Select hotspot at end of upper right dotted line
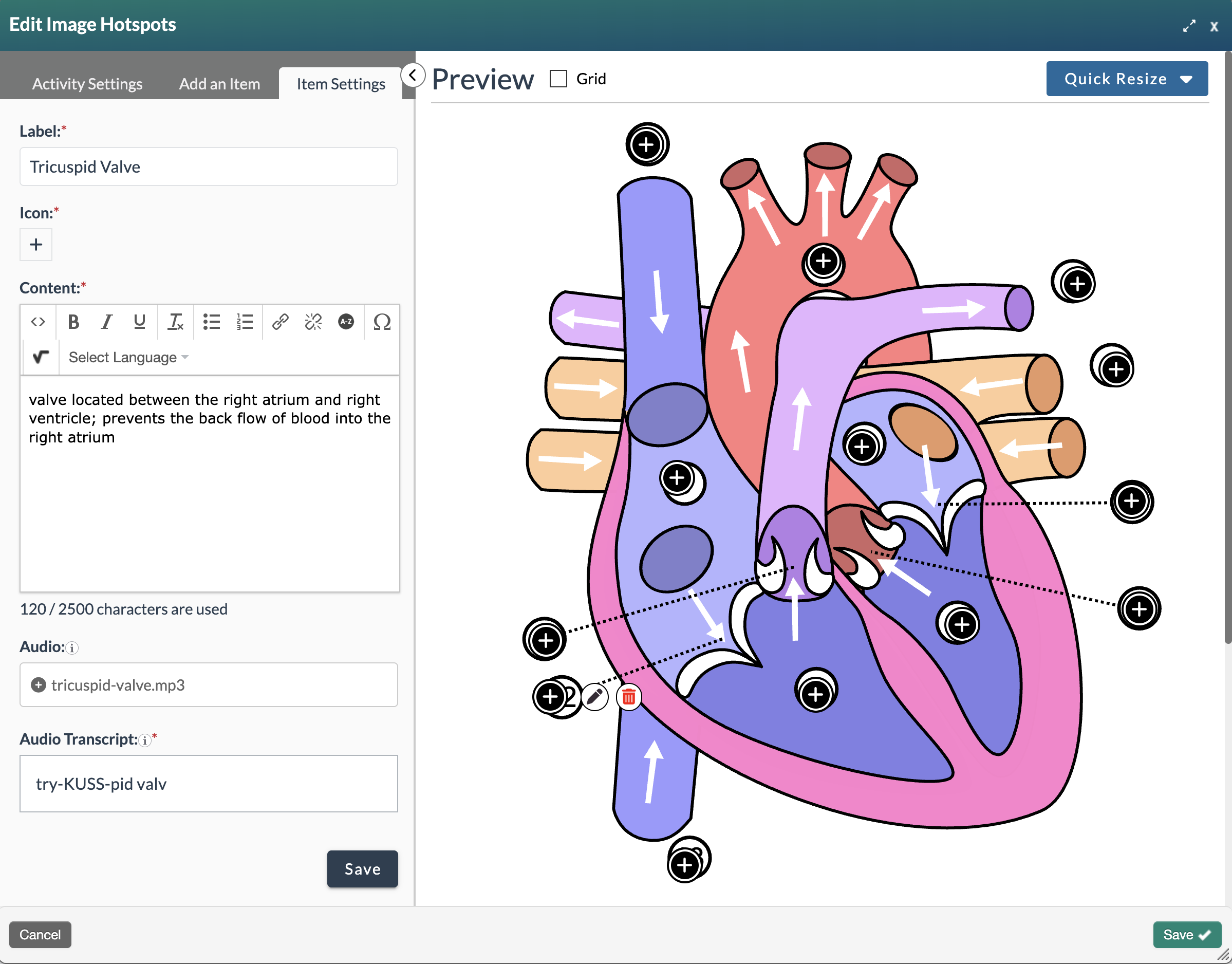 coord(1131,501)
